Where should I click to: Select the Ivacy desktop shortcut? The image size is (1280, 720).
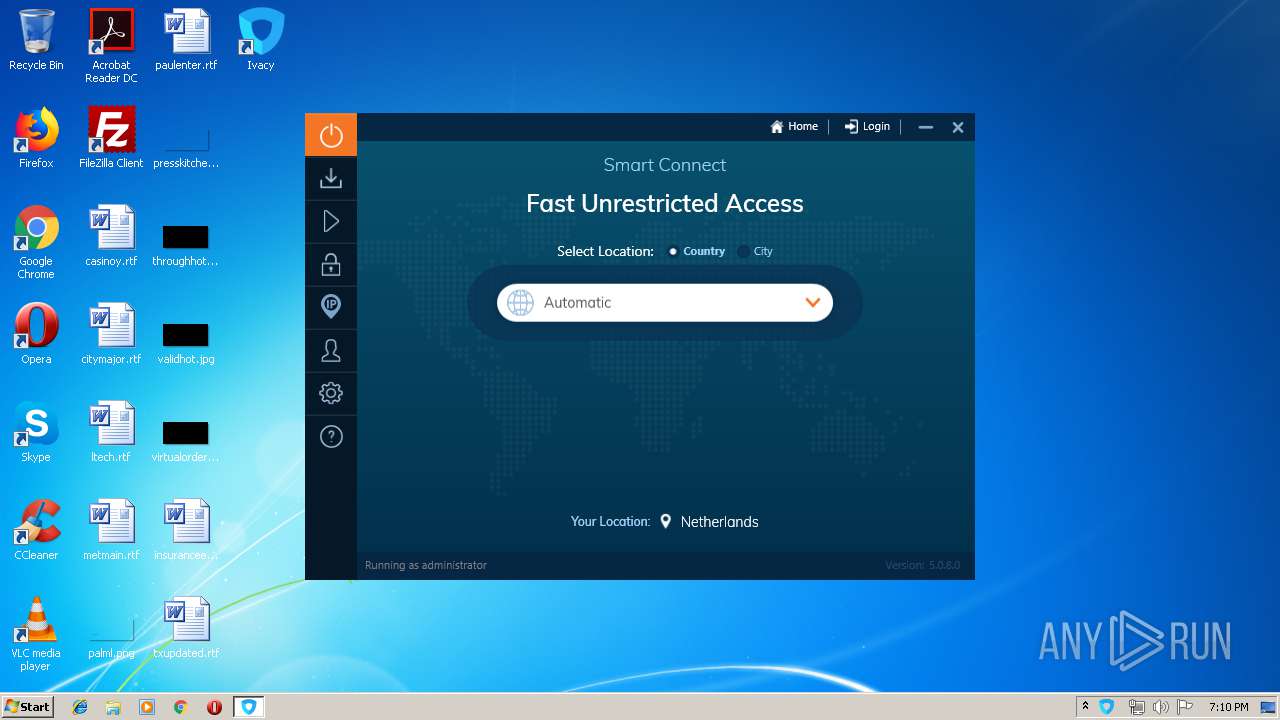pyautogui.click(x=261, y=41)
